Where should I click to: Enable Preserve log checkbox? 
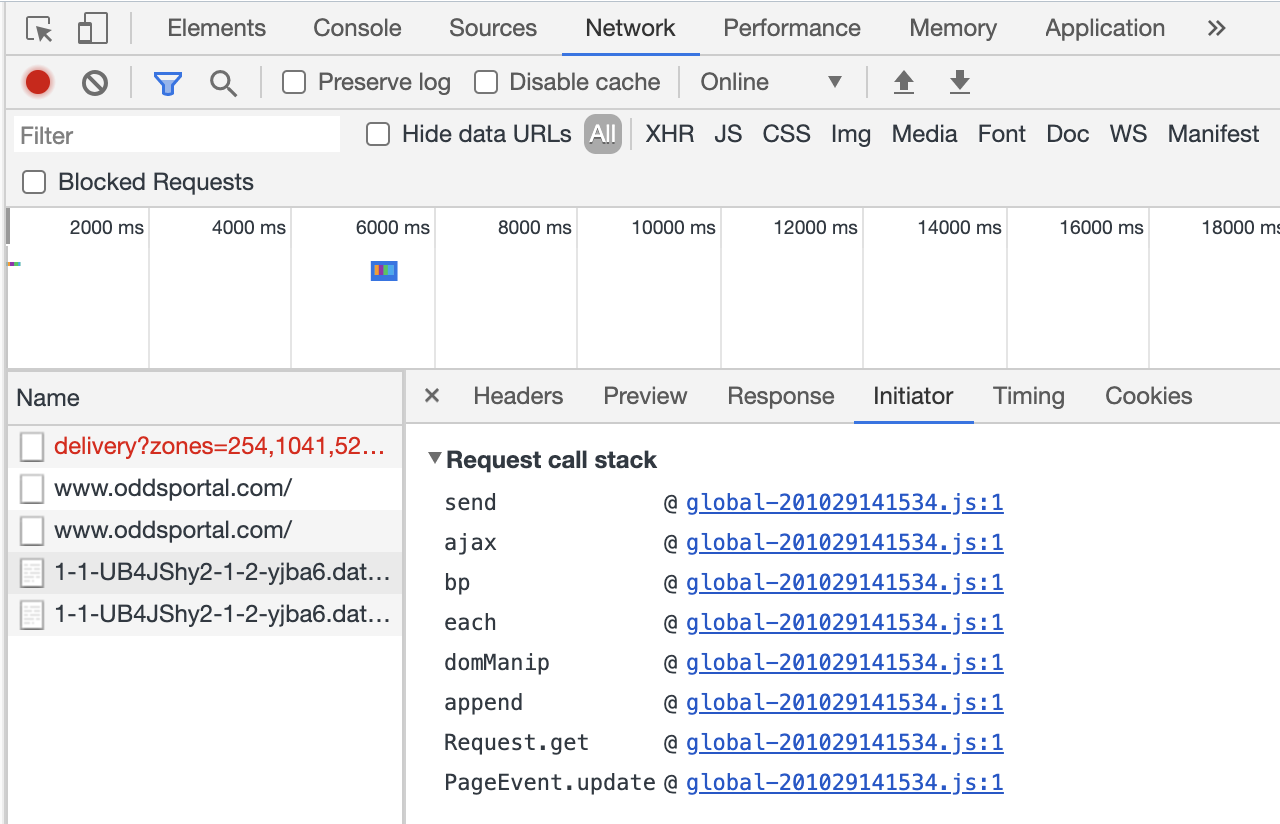coord(294,82)
